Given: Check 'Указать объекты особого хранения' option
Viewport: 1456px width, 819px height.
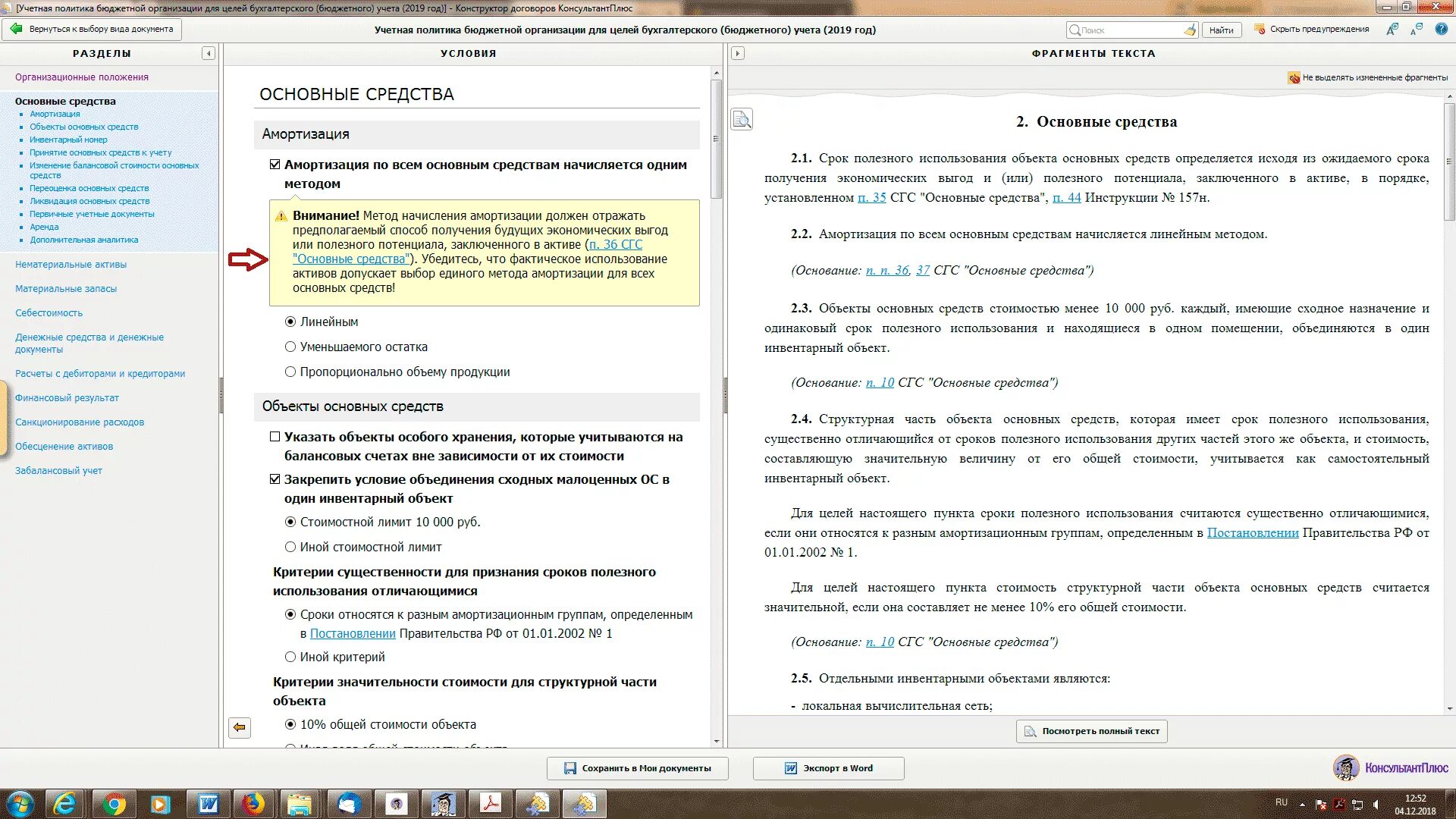Looking at the screenshot, I should pyautogui.click(x=275, y=437).
